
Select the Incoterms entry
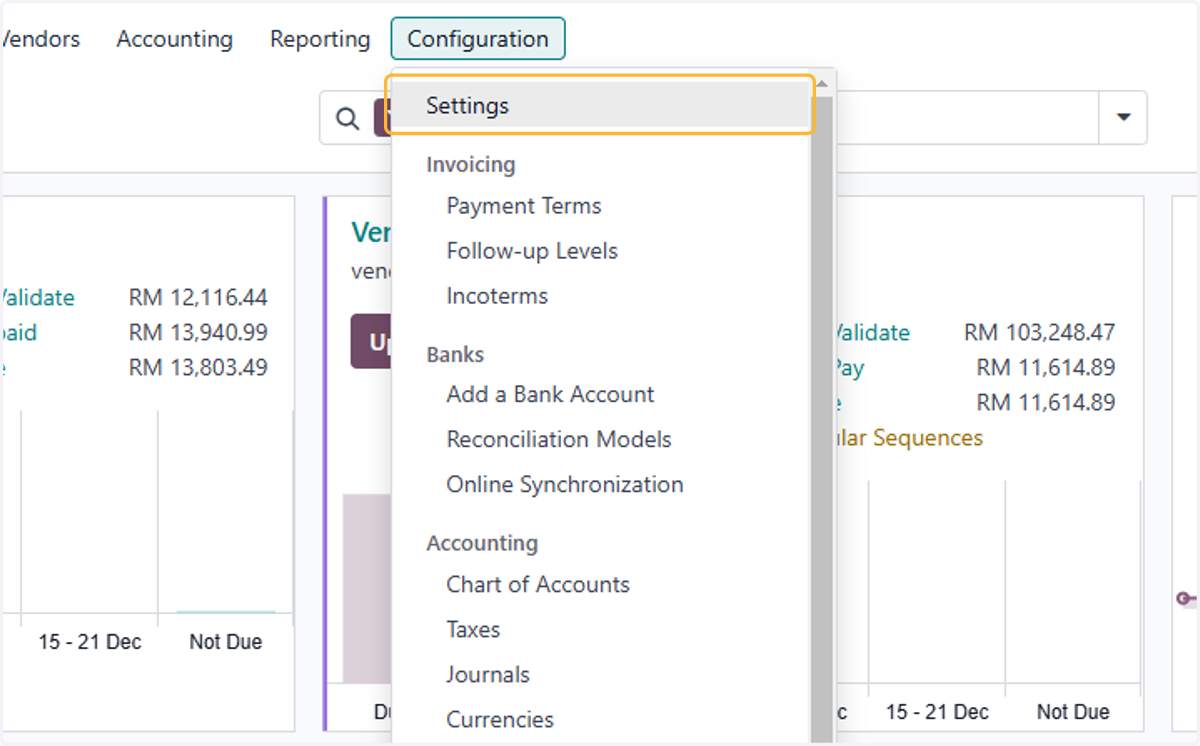pyautogui.click(x=497, y=296)
